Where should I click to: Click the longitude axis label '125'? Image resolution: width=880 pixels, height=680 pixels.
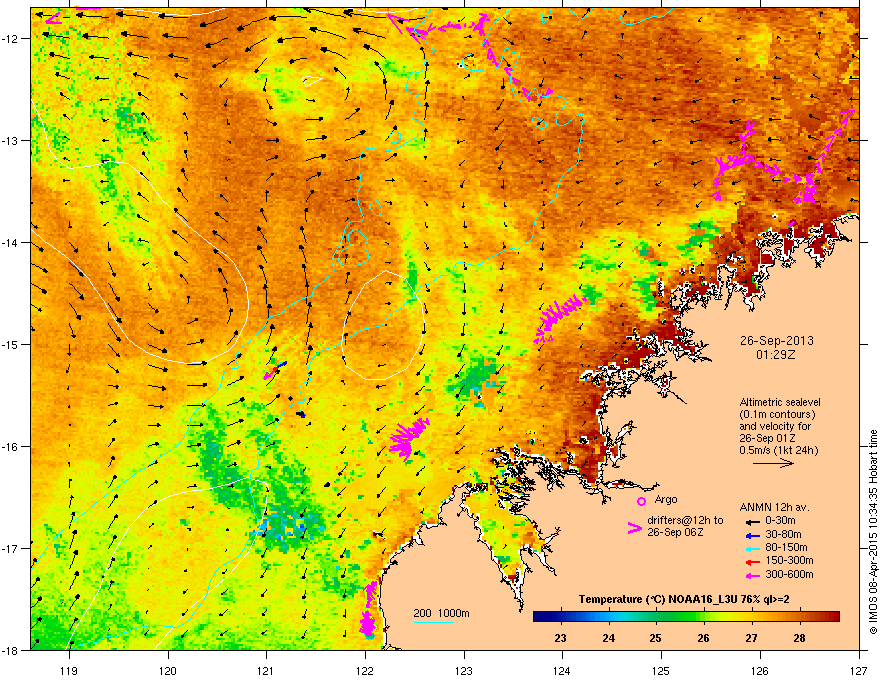pos(661,670)
